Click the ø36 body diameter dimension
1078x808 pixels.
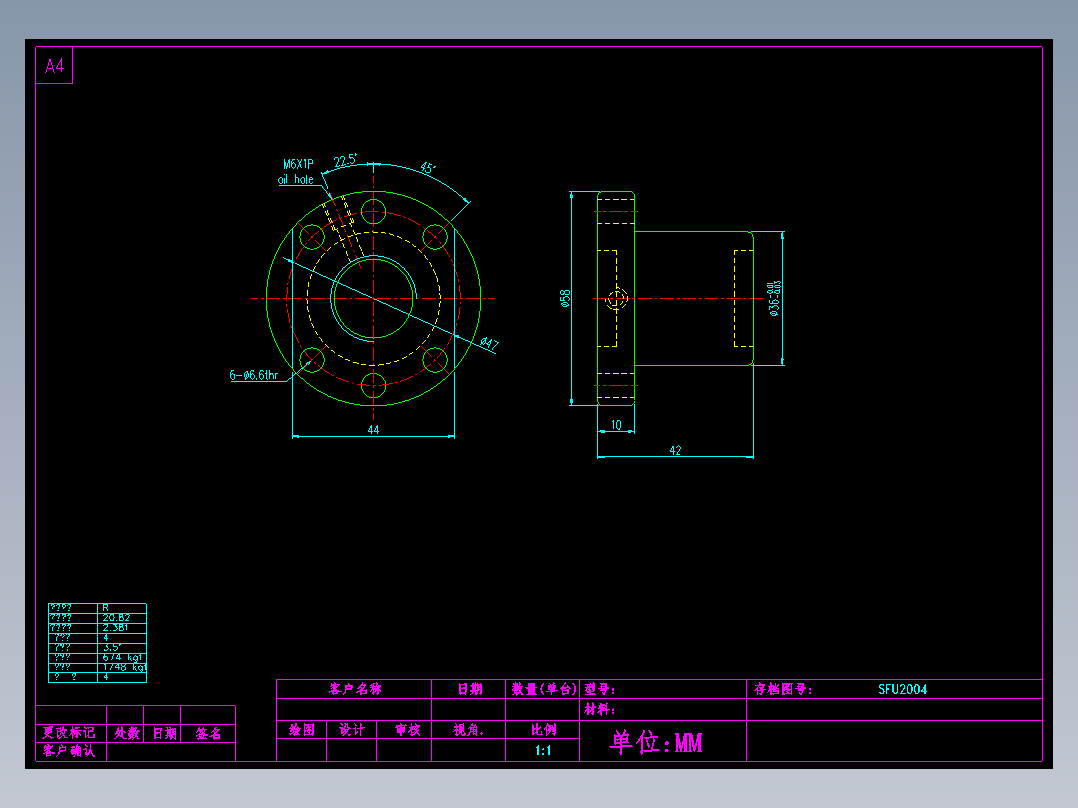(774, 298)
